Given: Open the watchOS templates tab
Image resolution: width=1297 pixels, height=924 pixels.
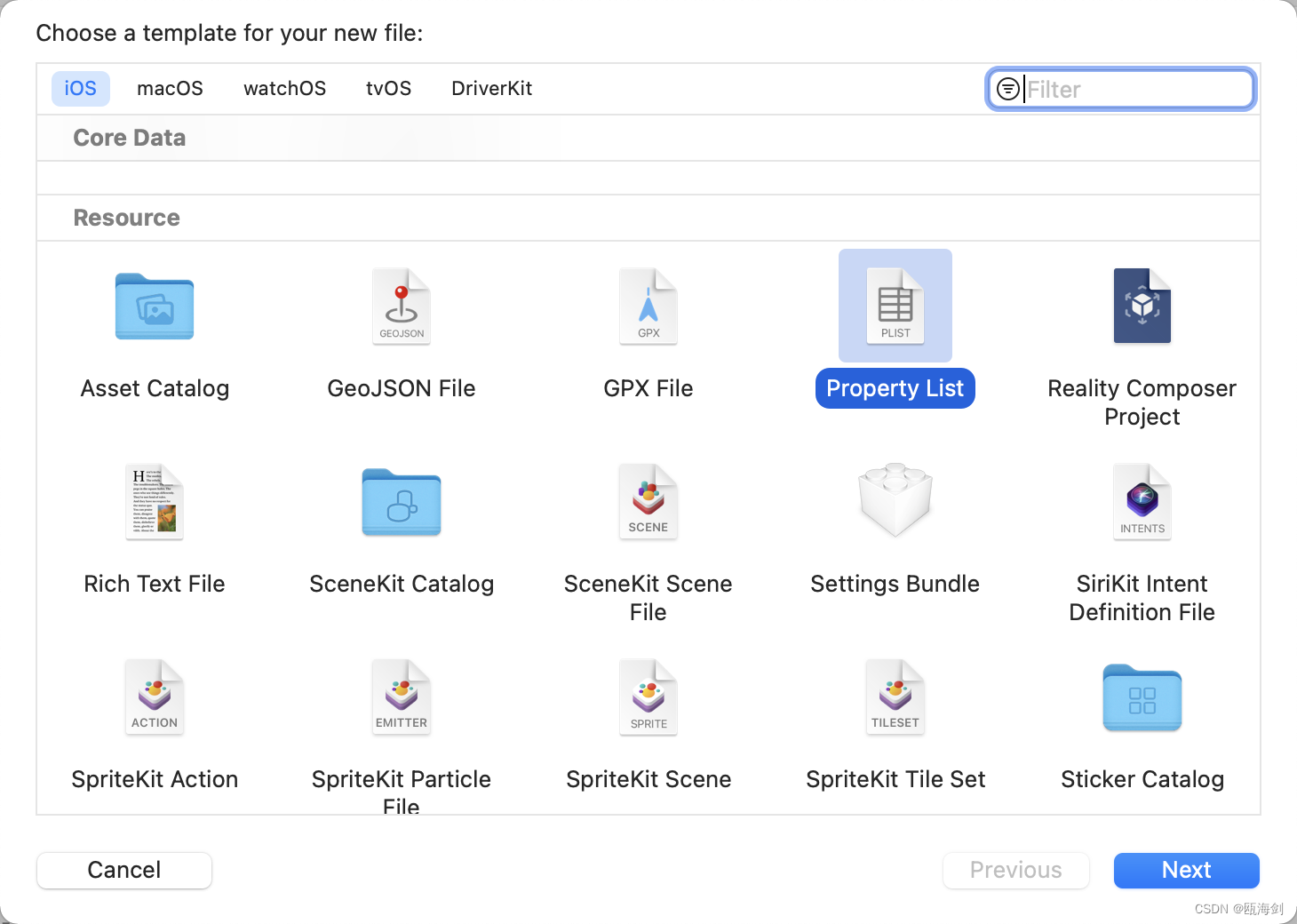Looking at the screenshot, I should (285, 89).
